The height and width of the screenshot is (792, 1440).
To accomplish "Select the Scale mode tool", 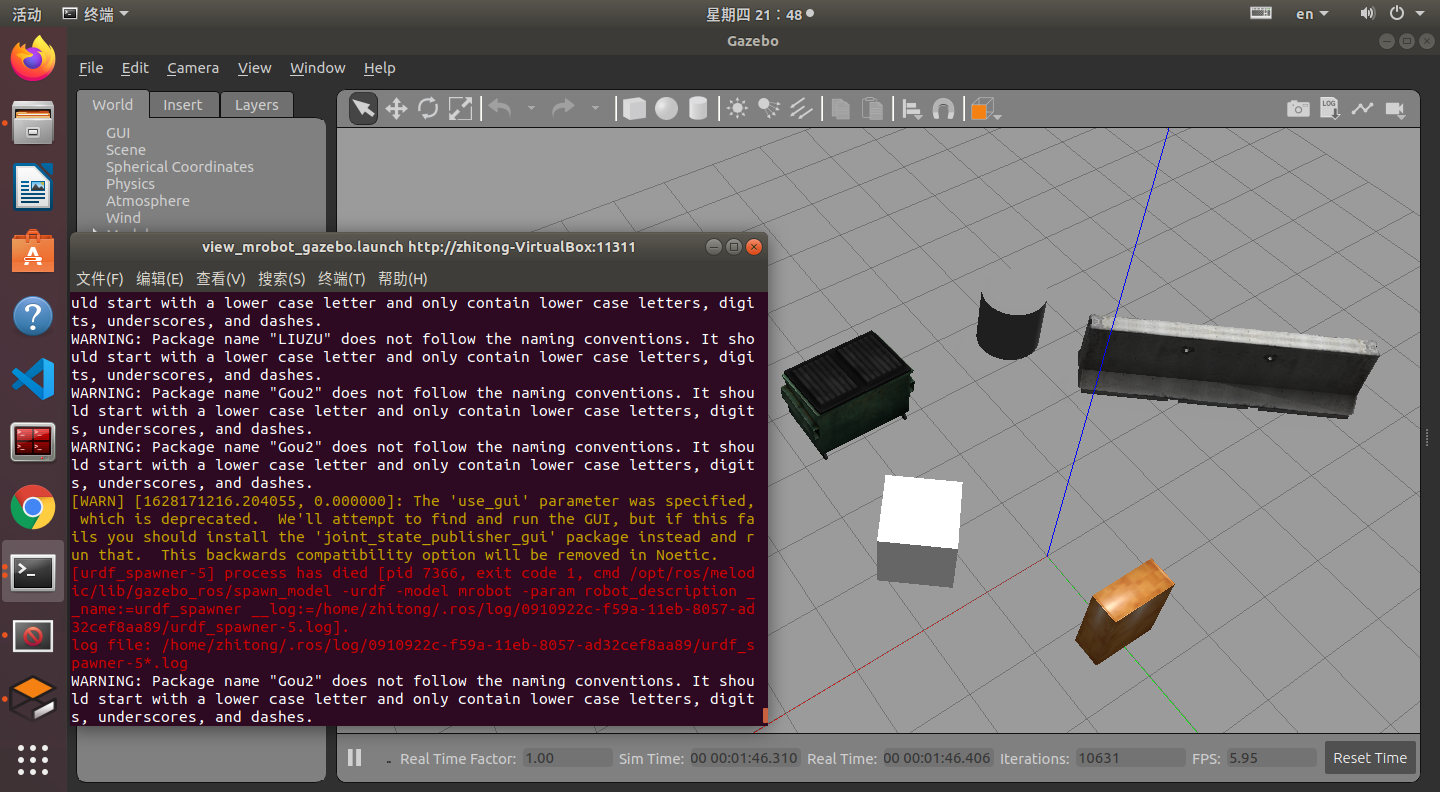I will (460, 109).
